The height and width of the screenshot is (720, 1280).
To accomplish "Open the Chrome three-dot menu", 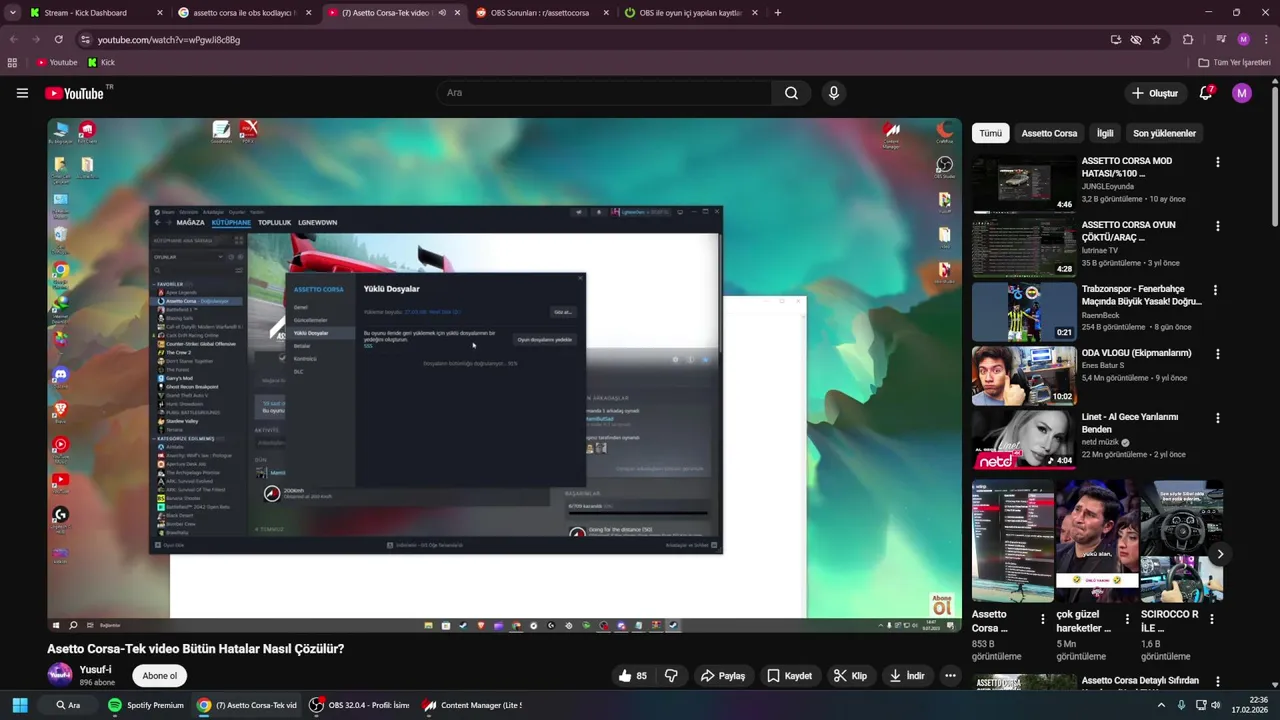I will (x=1265, y=40).
